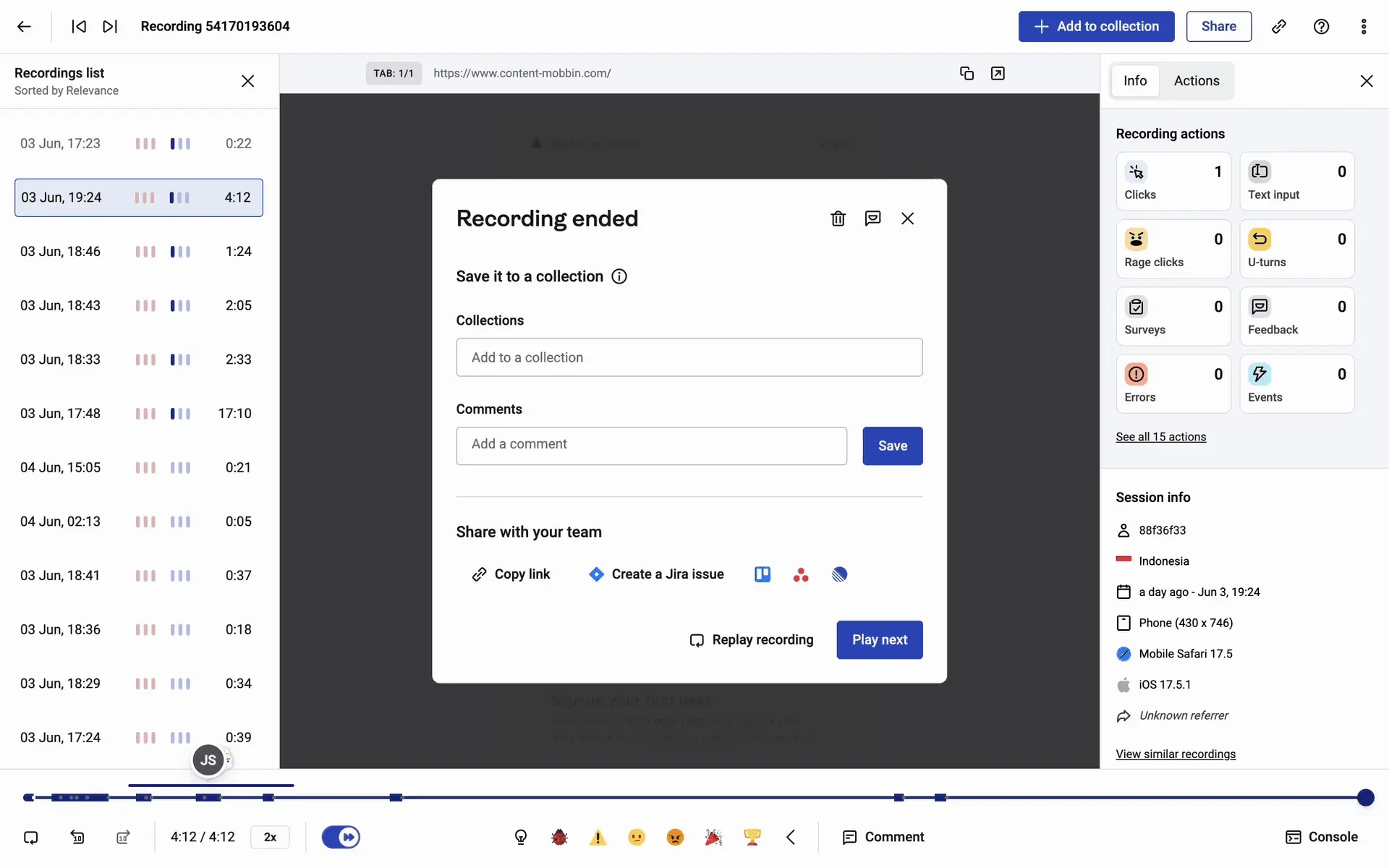
Task: Click the Trello share icon
Action: tap(763, 574)
